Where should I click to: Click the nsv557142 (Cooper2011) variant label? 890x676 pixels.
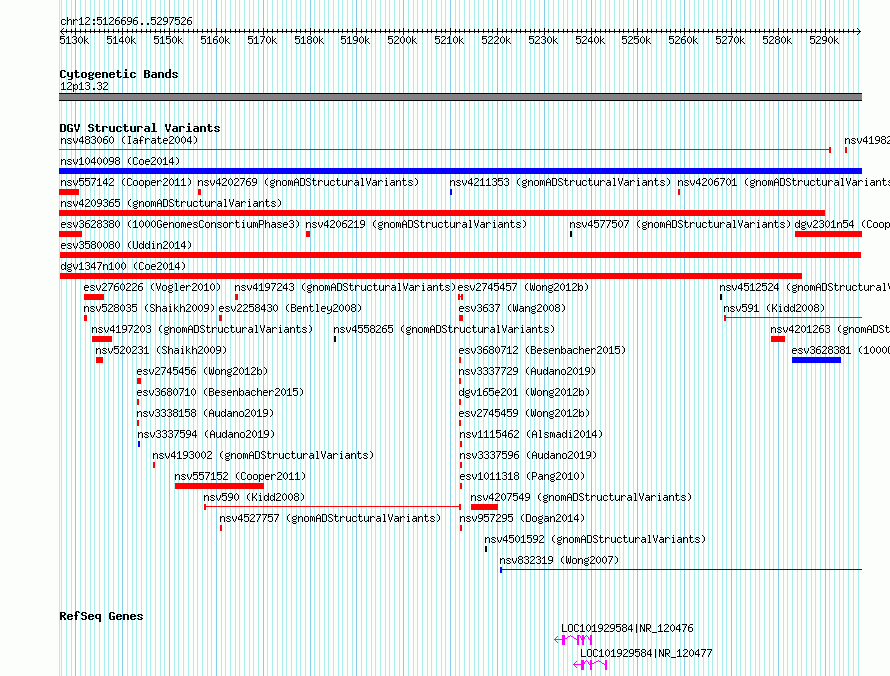(126, 182)
